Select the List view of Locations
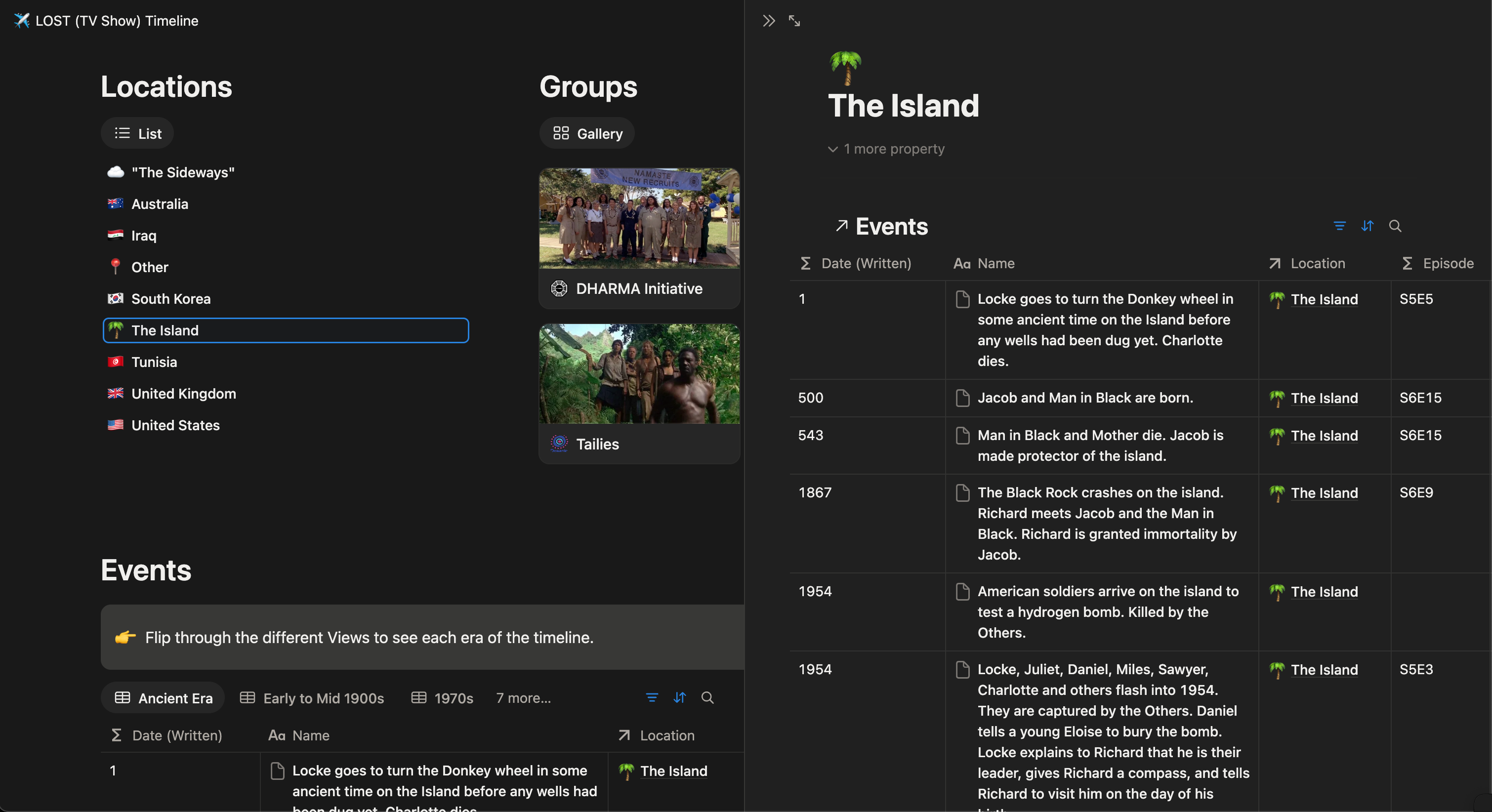Viewport: 1492px width, 812px height. (x=137, y=133)
